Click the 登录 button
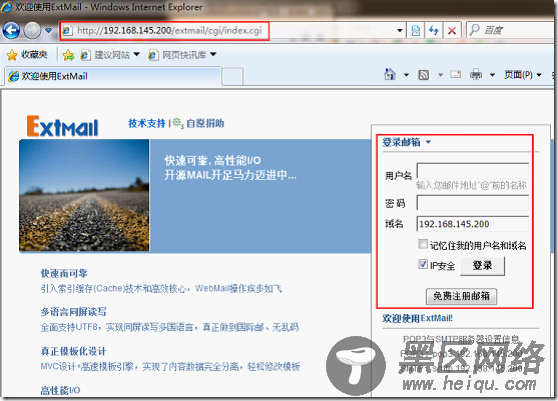This screenshot has width=558, height=401. click(x=483, y=266)
